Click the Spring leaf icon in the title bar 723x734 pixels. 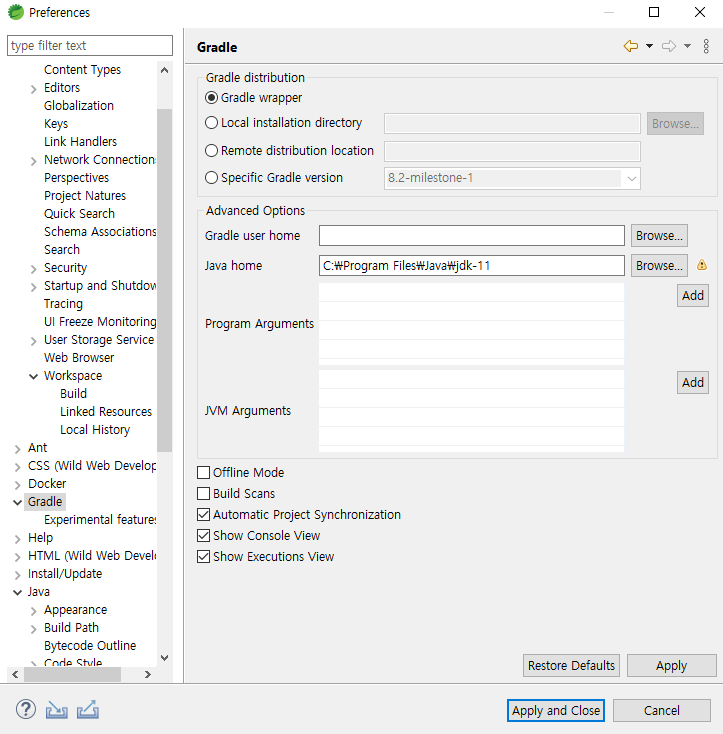click(x=15, y=12)
